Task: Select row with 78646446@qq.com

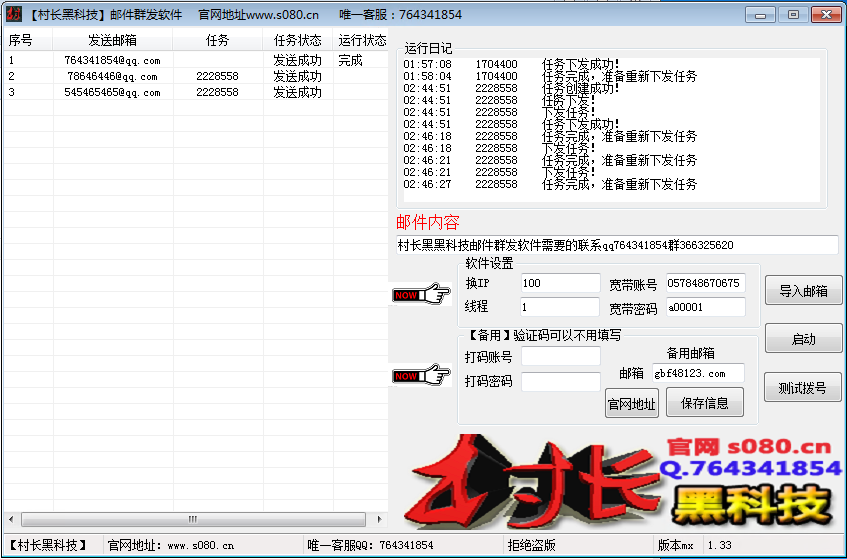Action: point(196,76)
